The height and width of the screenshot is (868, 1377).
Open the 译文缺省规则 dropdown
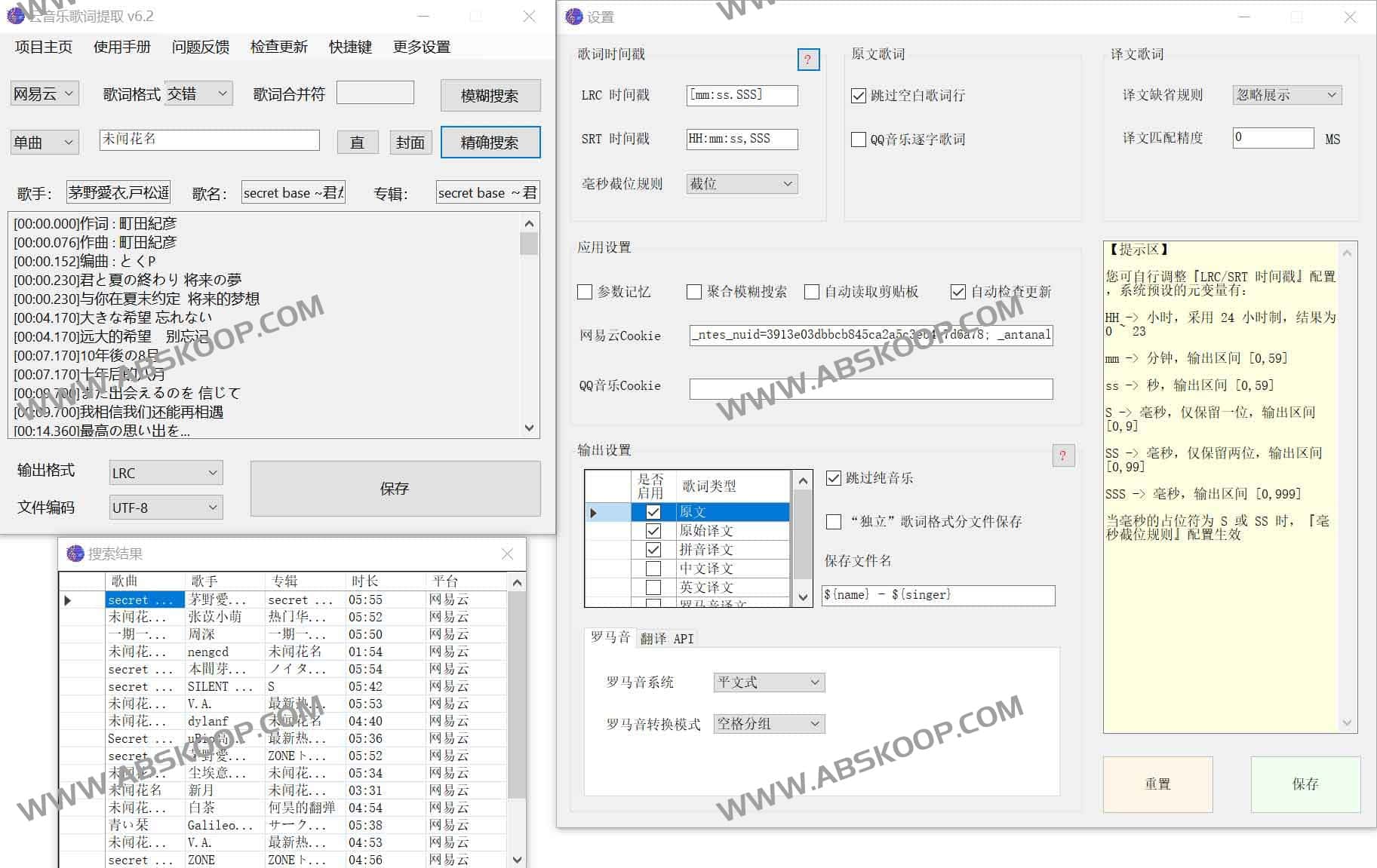pos(1286,95)
